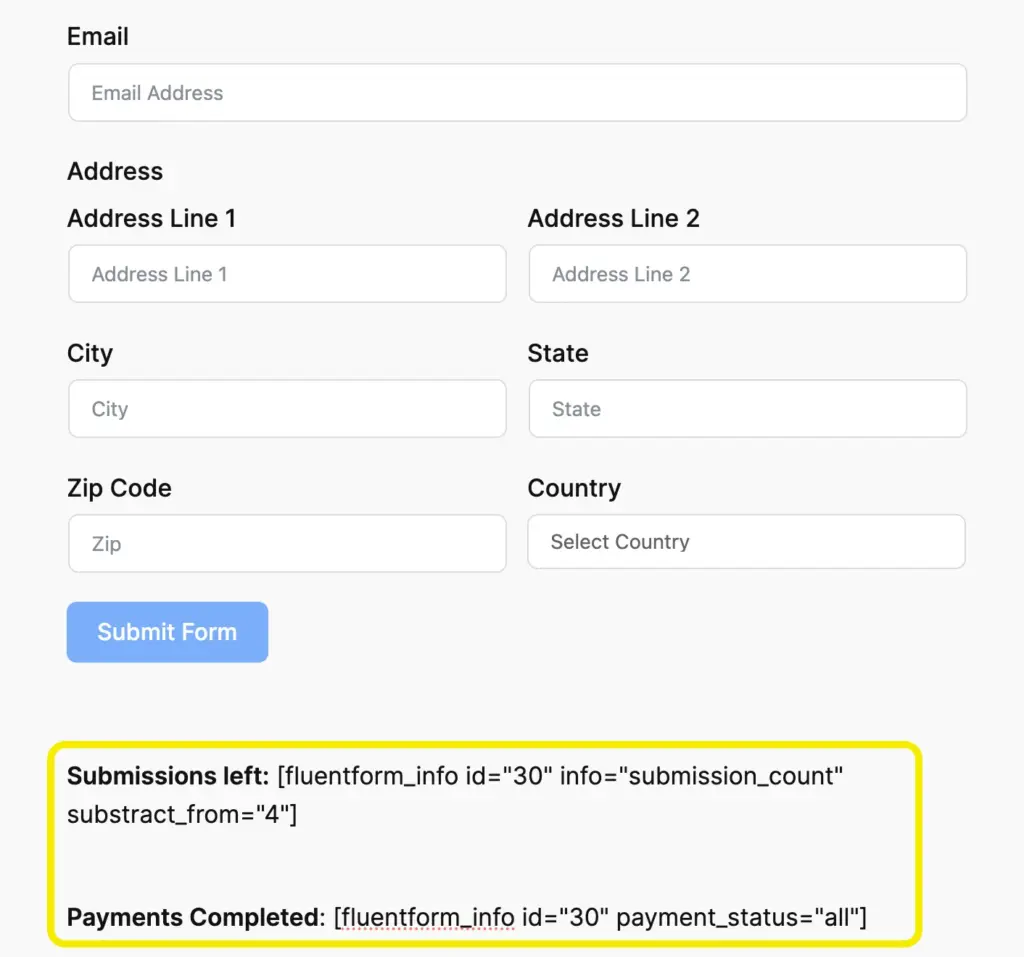
Task: Select the Zip code input
Action: [x=287, y=543]
